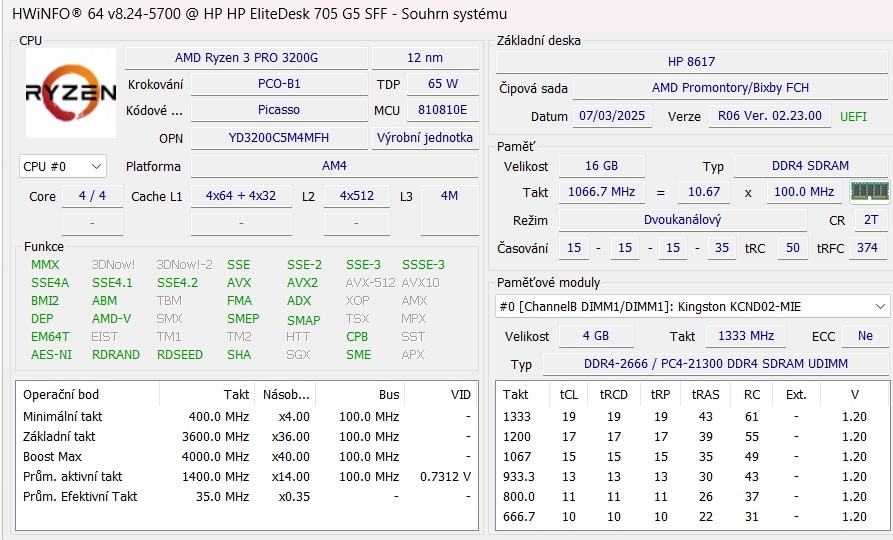This screenshot has height=540, width=893.
Task: Select the DDR4-2666 / PC4-21300 type field
Action: pos(716,364)
